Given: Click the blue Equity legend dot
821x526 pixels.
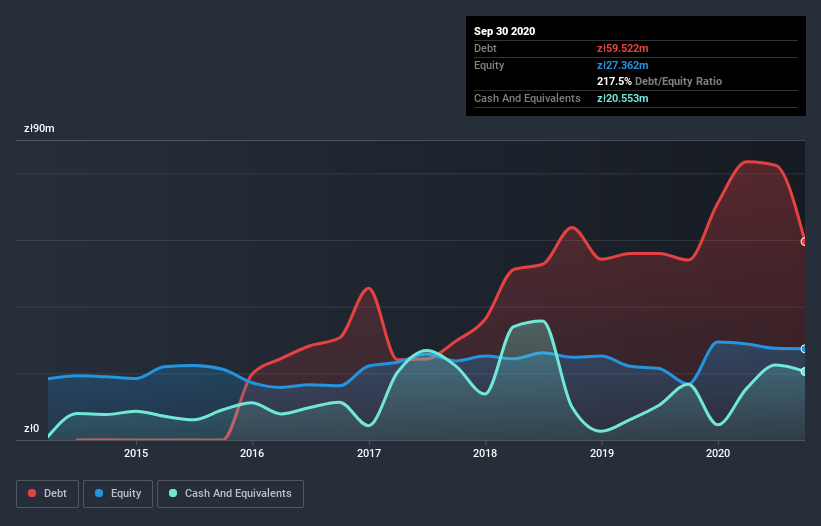Looking at the screenshot, I should point(99,493).
